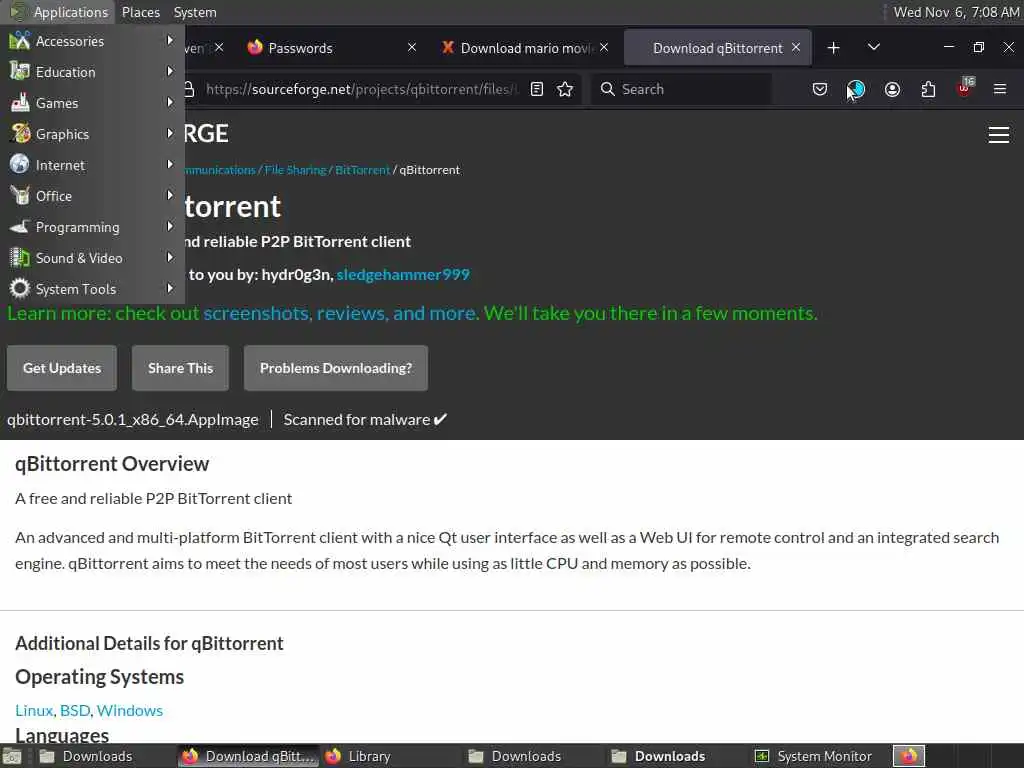
Task: Click the Firefox icon in the bottom-right panel
Action: click(x=908, y=756)
